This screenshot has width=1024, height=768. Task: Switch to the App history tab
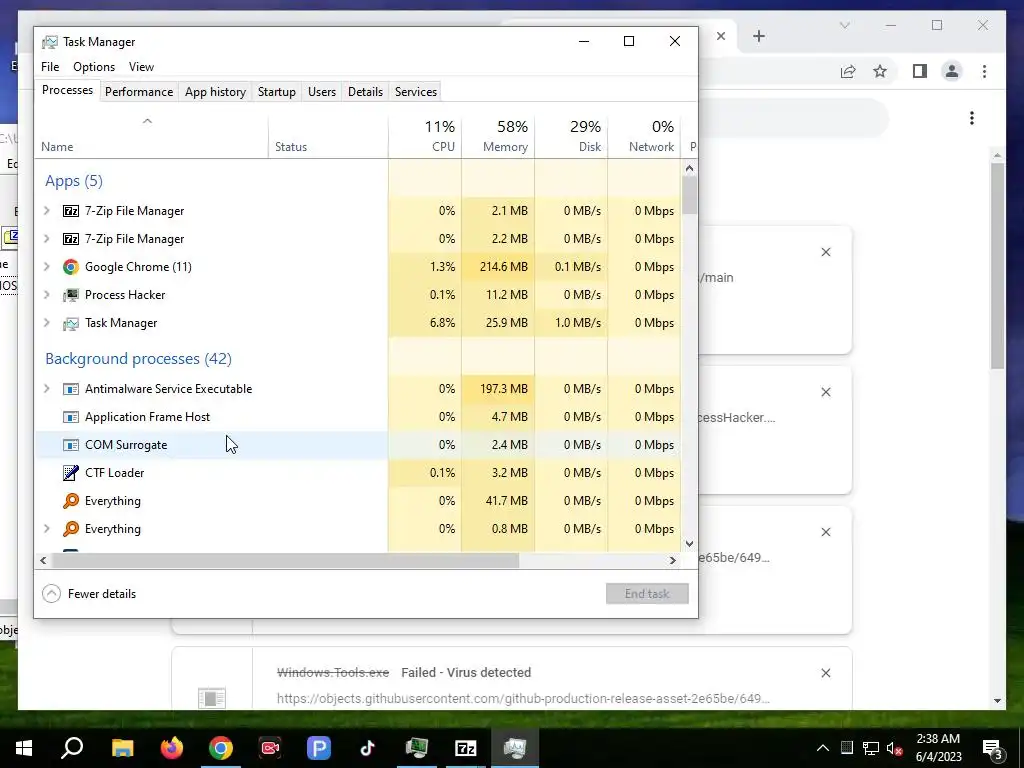215,92
